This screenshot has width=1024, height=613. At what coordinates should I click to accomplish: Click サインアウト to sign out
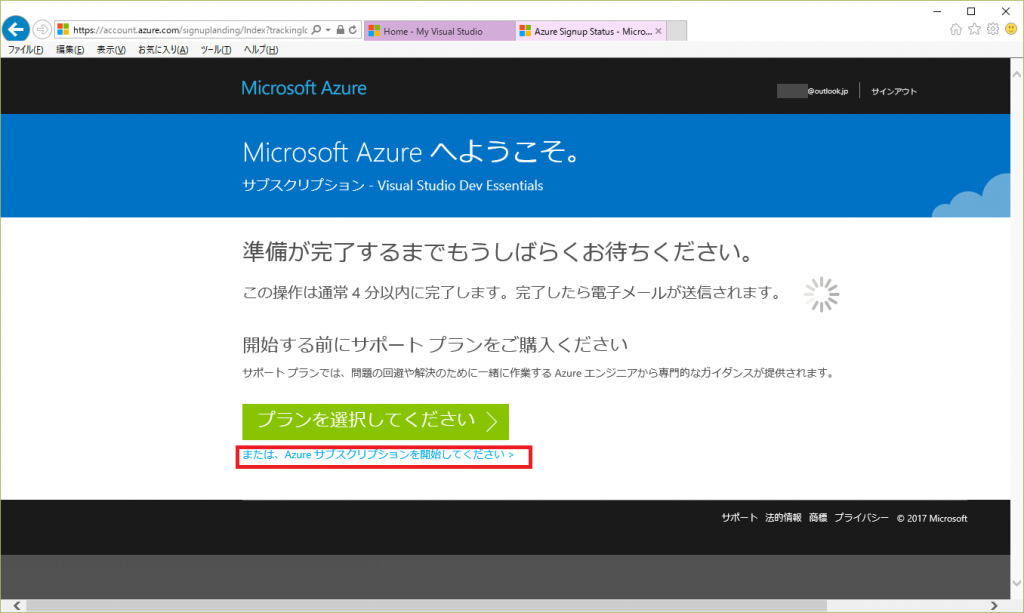coord(893,91)
